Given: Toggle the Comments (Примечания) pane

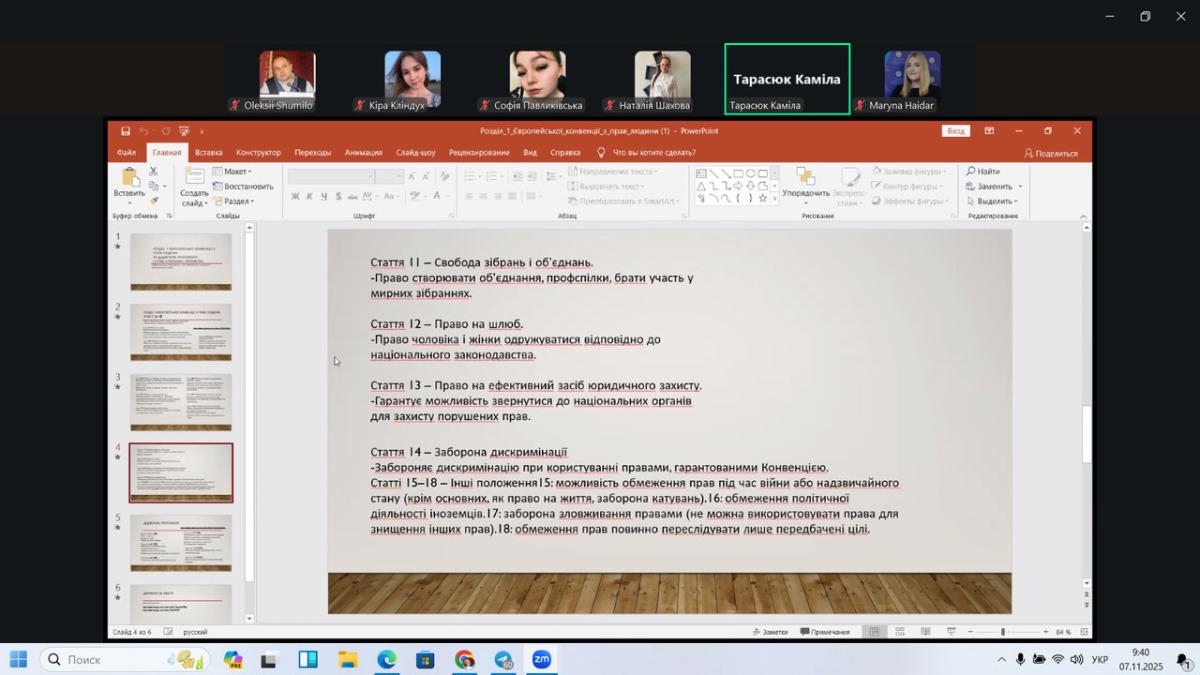Looking at the screenshot, I should 824,632.
